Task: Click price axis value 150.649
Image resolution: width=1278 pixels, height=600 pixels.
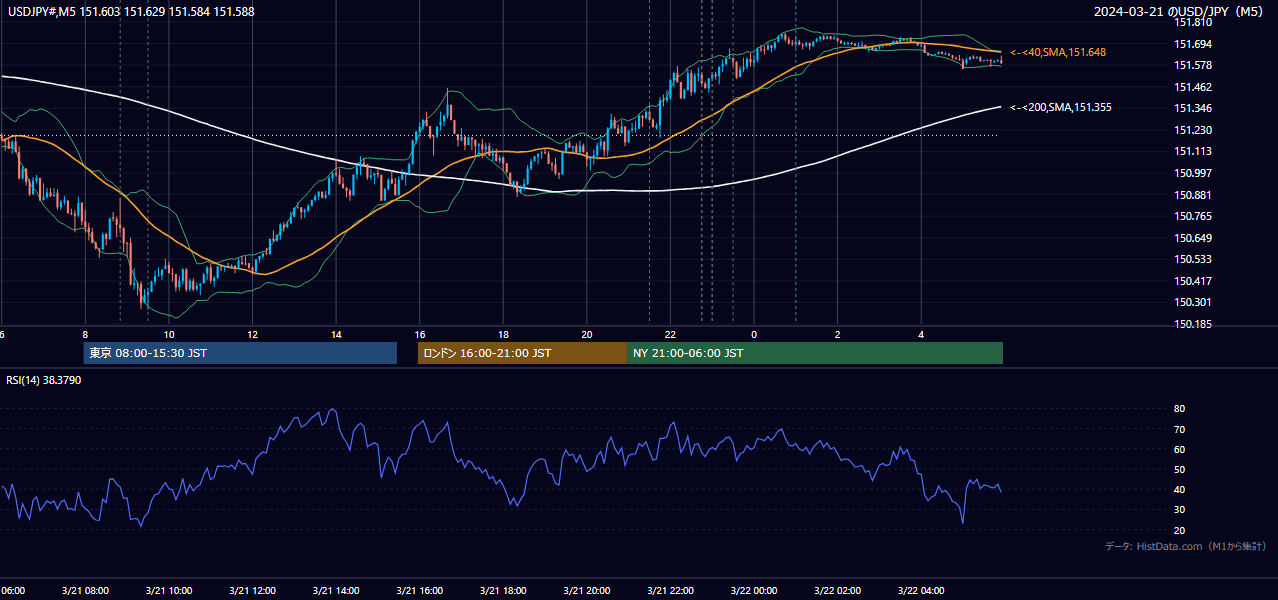Action: click(1193, 238)
